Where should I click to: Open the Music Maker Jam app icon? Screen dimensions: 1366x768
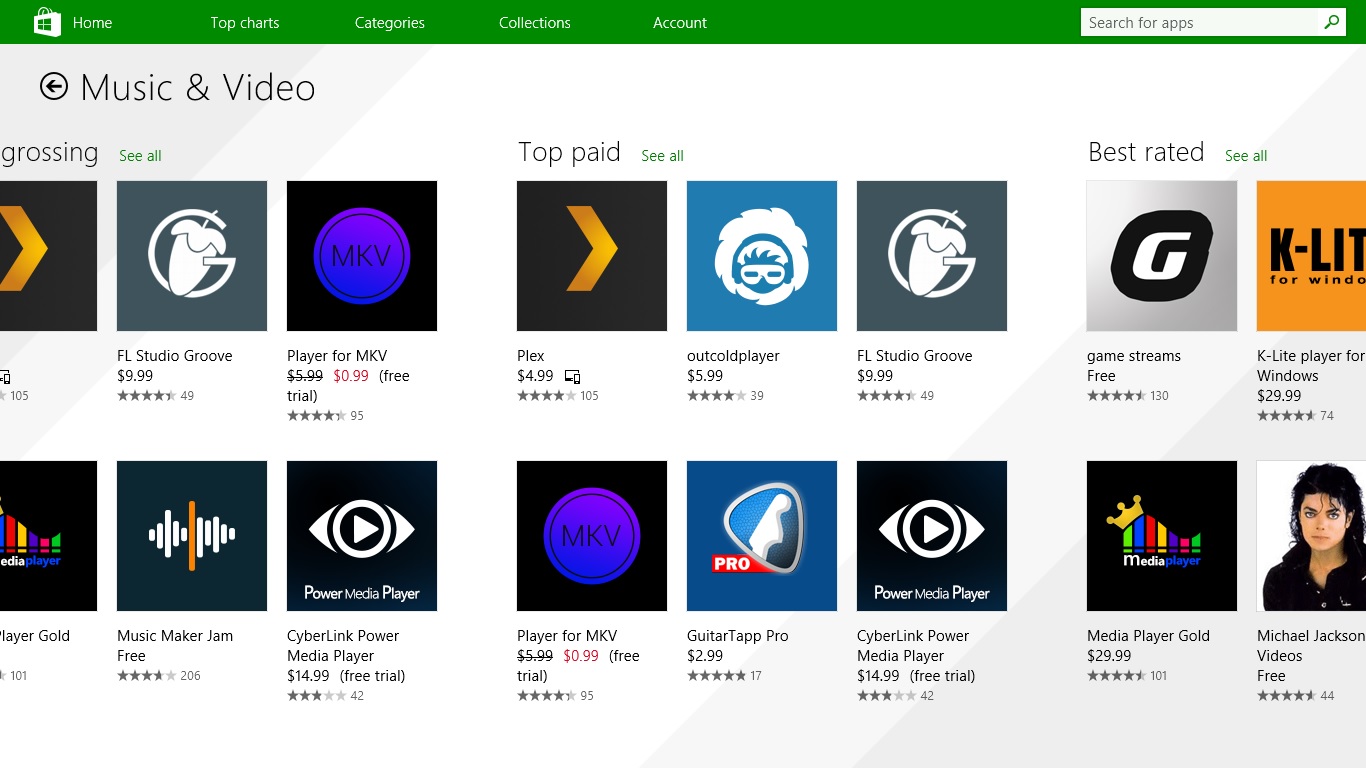(192, 536)
